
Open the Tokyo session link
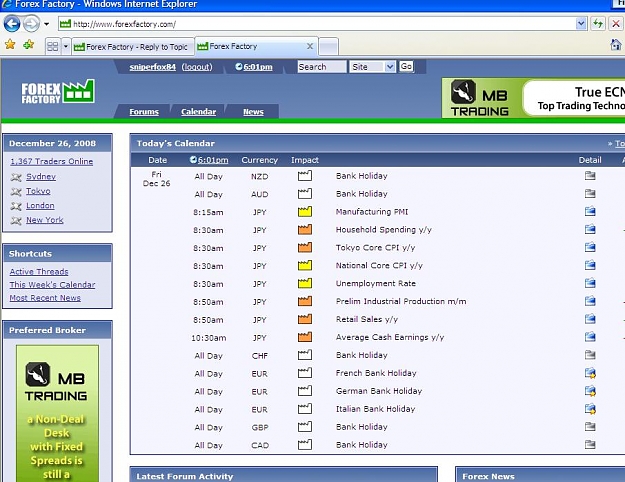[38, 191]
